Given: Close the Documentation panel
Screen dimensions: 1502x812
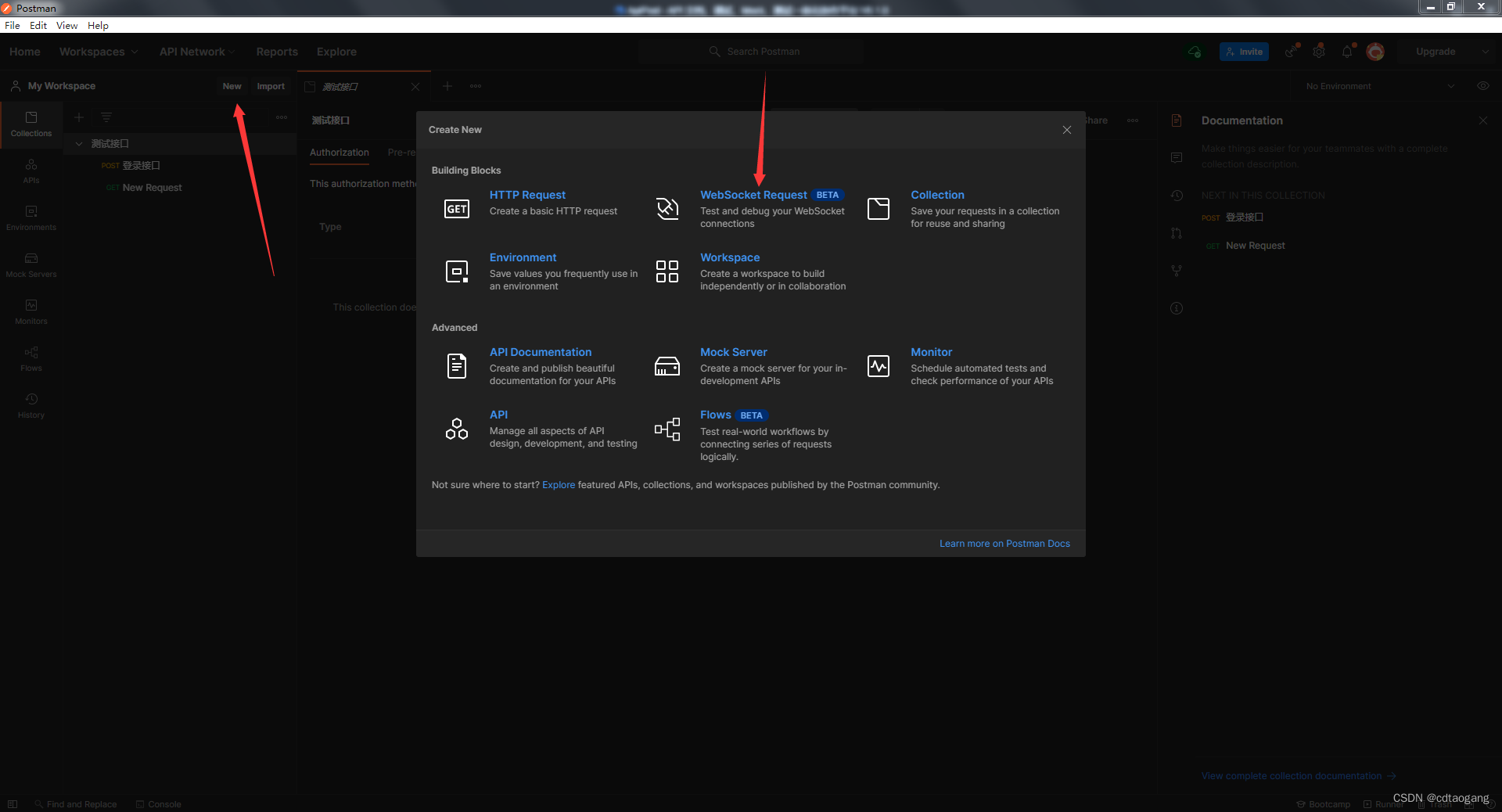Looking at the screenshot, I should click(x=1482, y=120).
